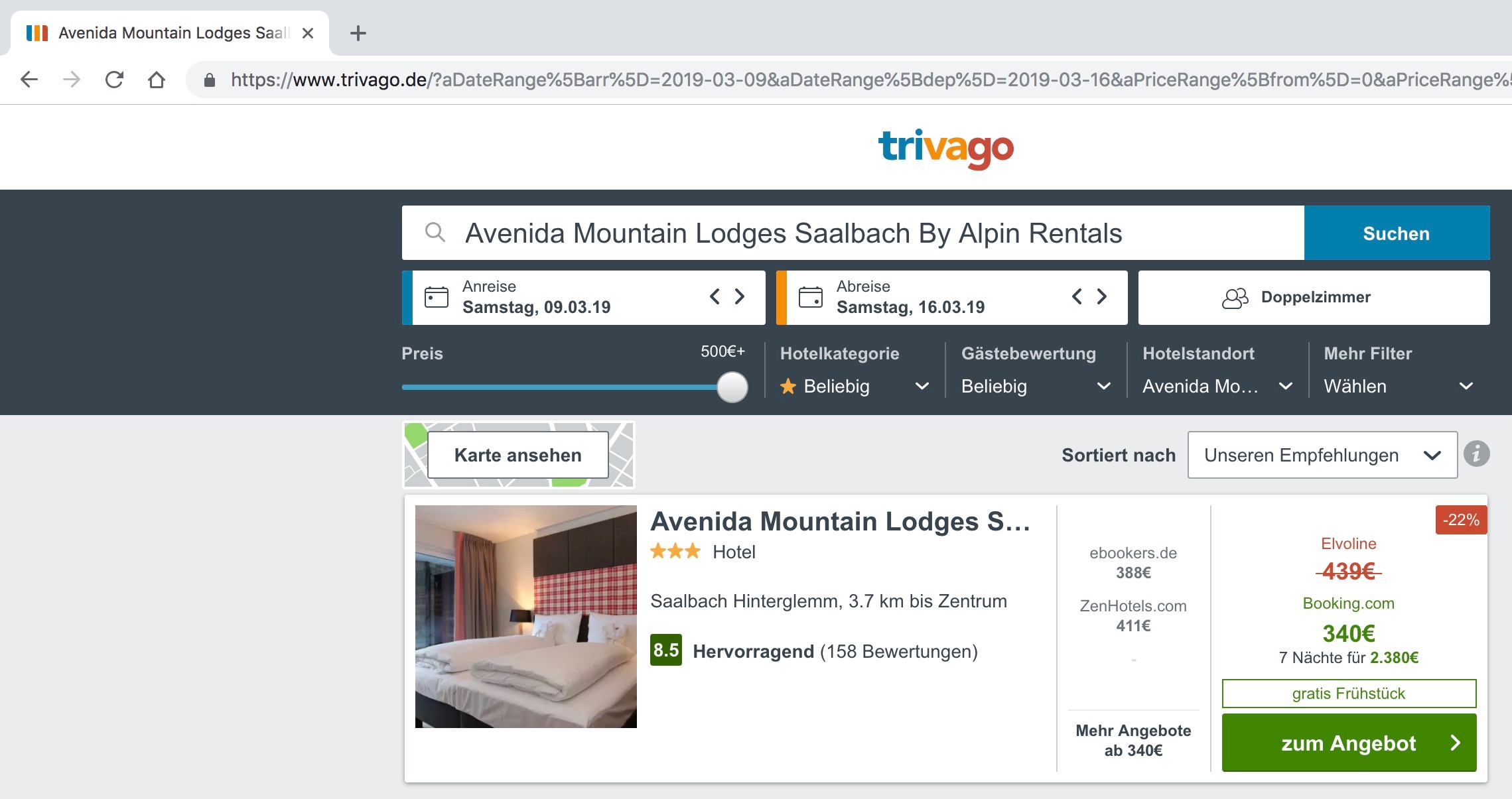Click the three-star hotel rating
This screenshot has width=1512, height=799.
(675, 551)
